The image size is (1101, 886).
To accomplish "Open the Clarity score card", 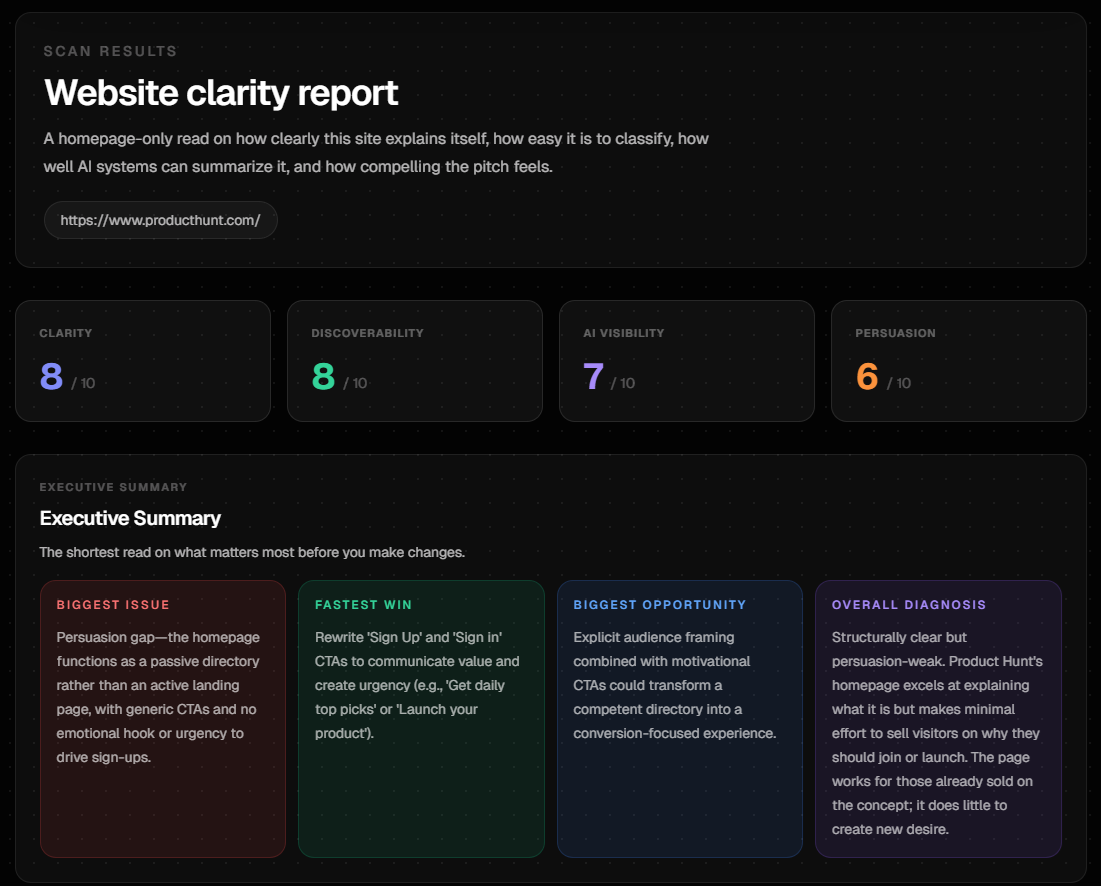I will (x=143, y=361).
